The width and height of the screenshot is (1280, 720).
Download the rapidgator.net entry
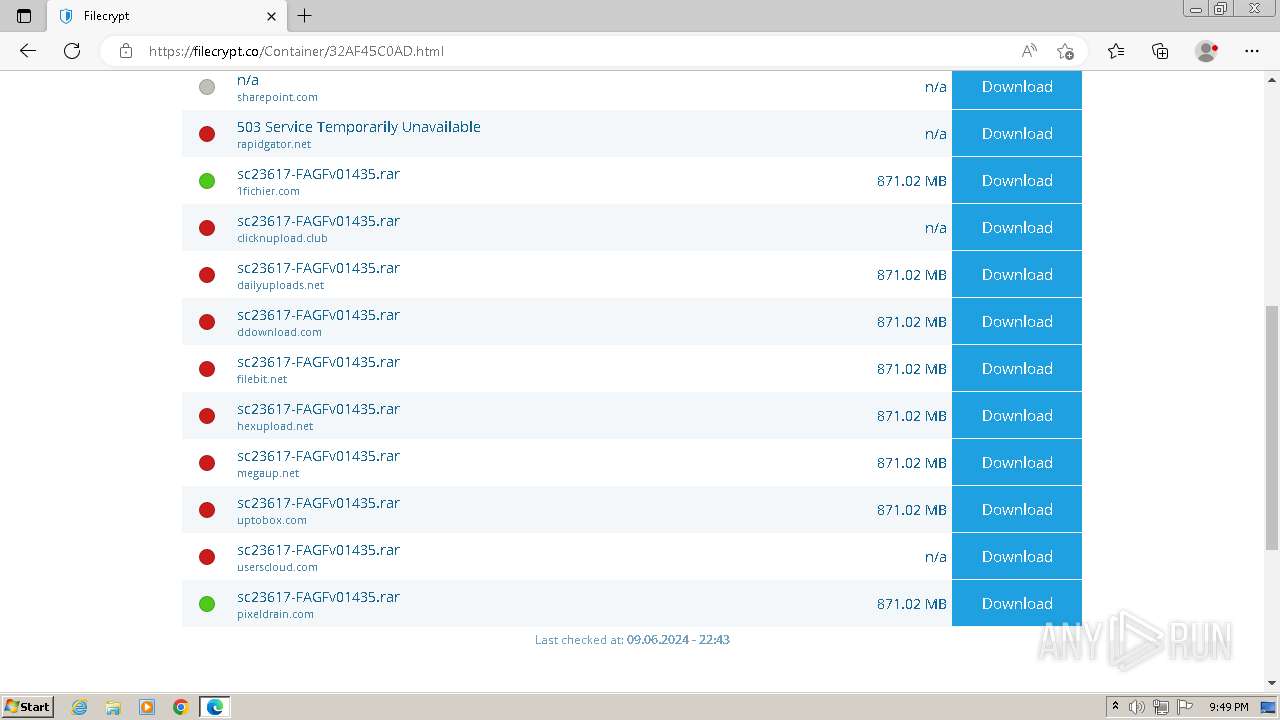[x=1017, y=133]
